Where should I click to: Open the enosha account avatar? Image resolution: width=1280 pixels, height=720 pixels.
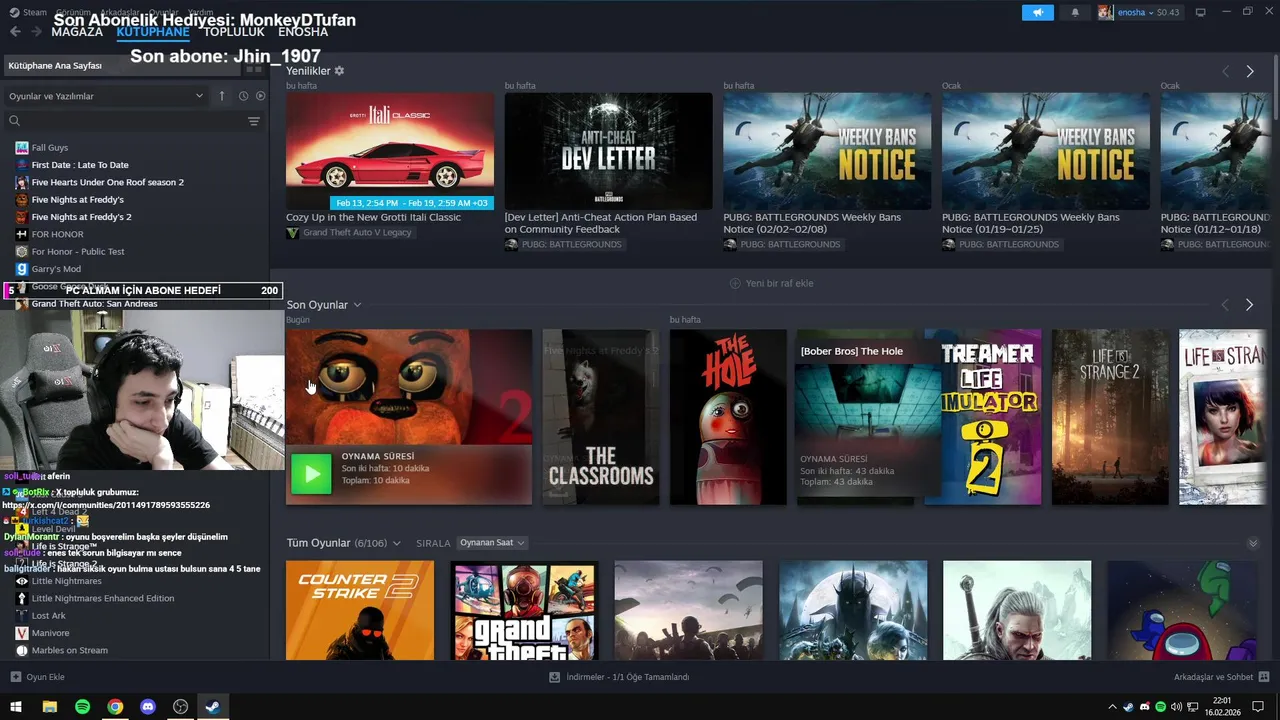(1105, 12)
